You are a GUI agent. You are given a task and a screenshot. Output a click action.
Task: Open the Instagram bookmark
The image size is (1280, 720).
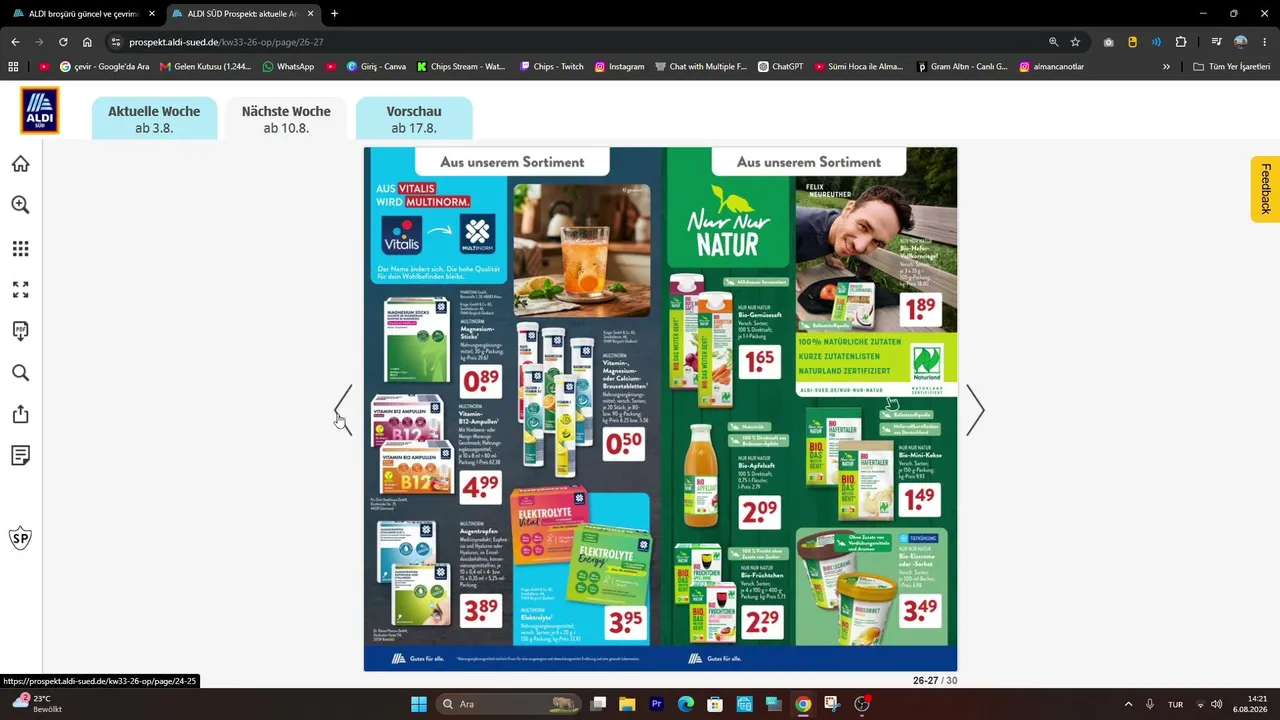[x=619, y=67]
